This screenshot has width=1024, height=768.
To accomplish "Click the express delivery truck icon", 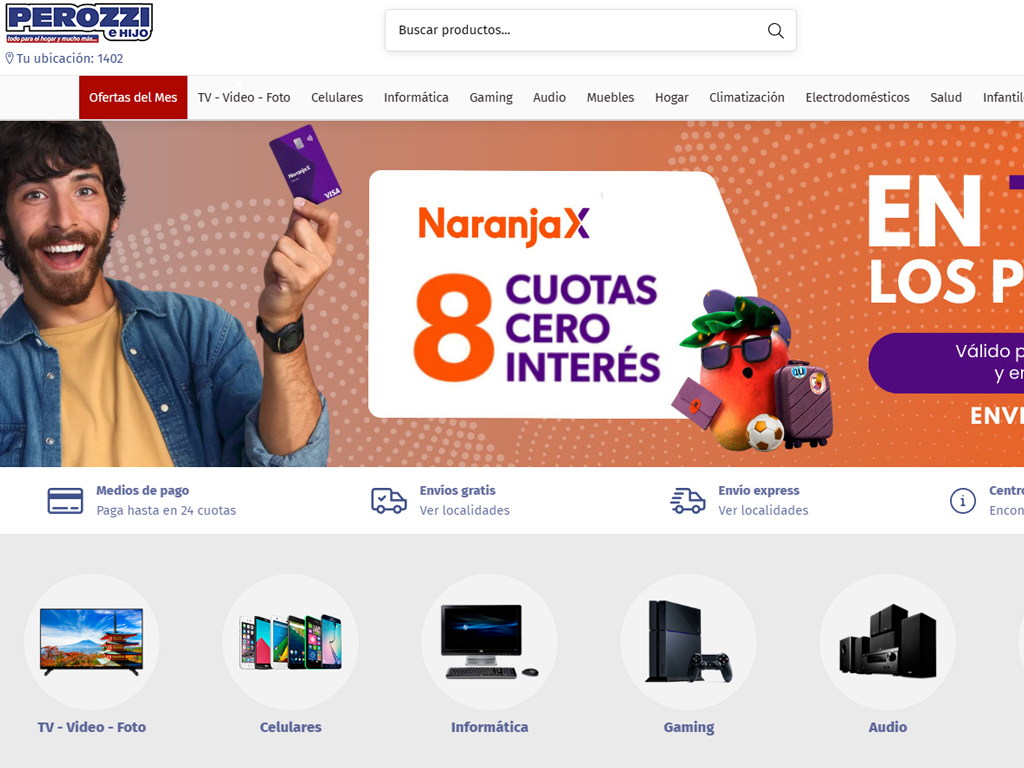I will pos(688,501).
